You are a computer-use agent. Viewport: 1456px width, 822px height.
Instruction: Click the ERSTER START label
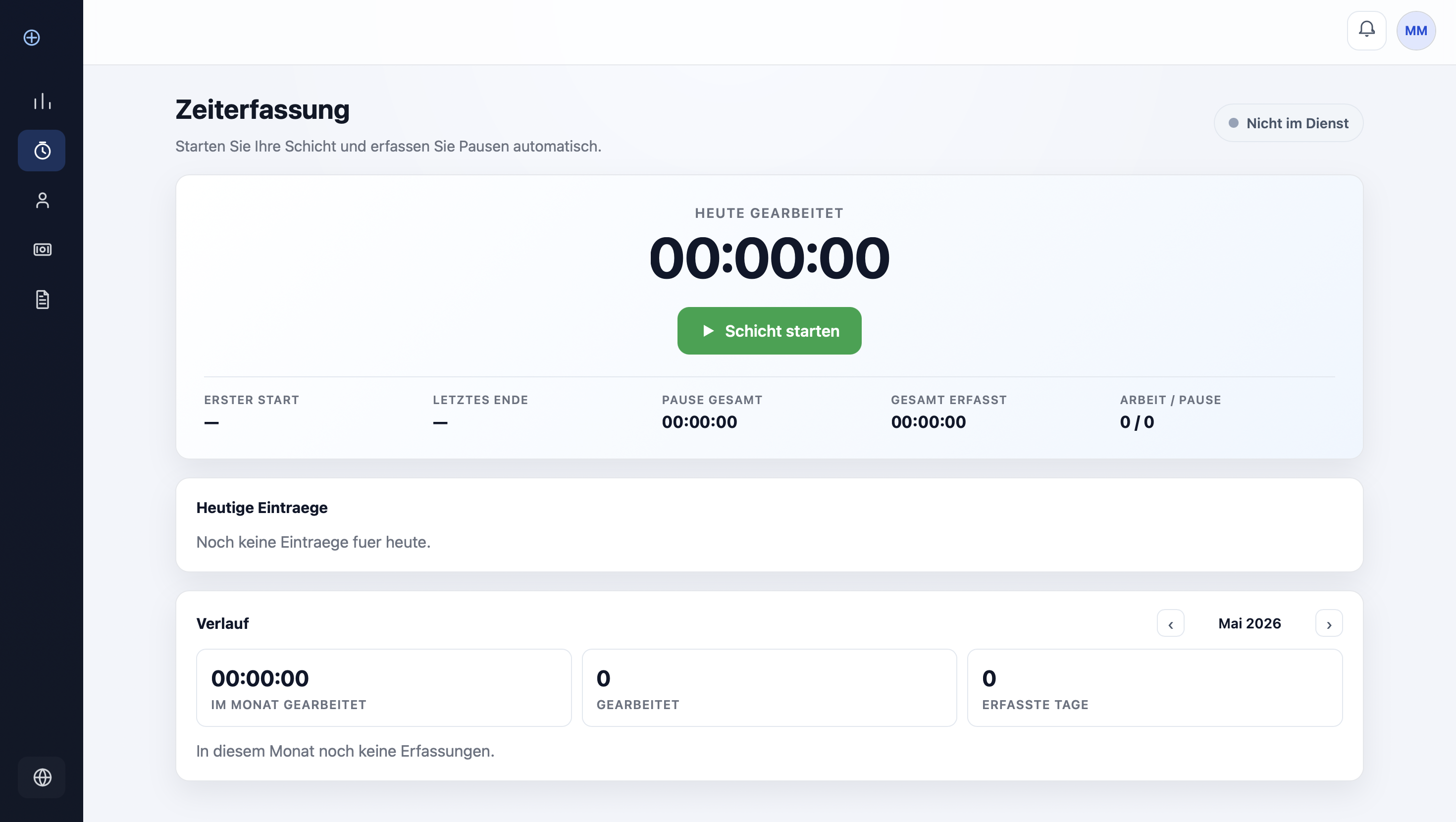point(252,400)
